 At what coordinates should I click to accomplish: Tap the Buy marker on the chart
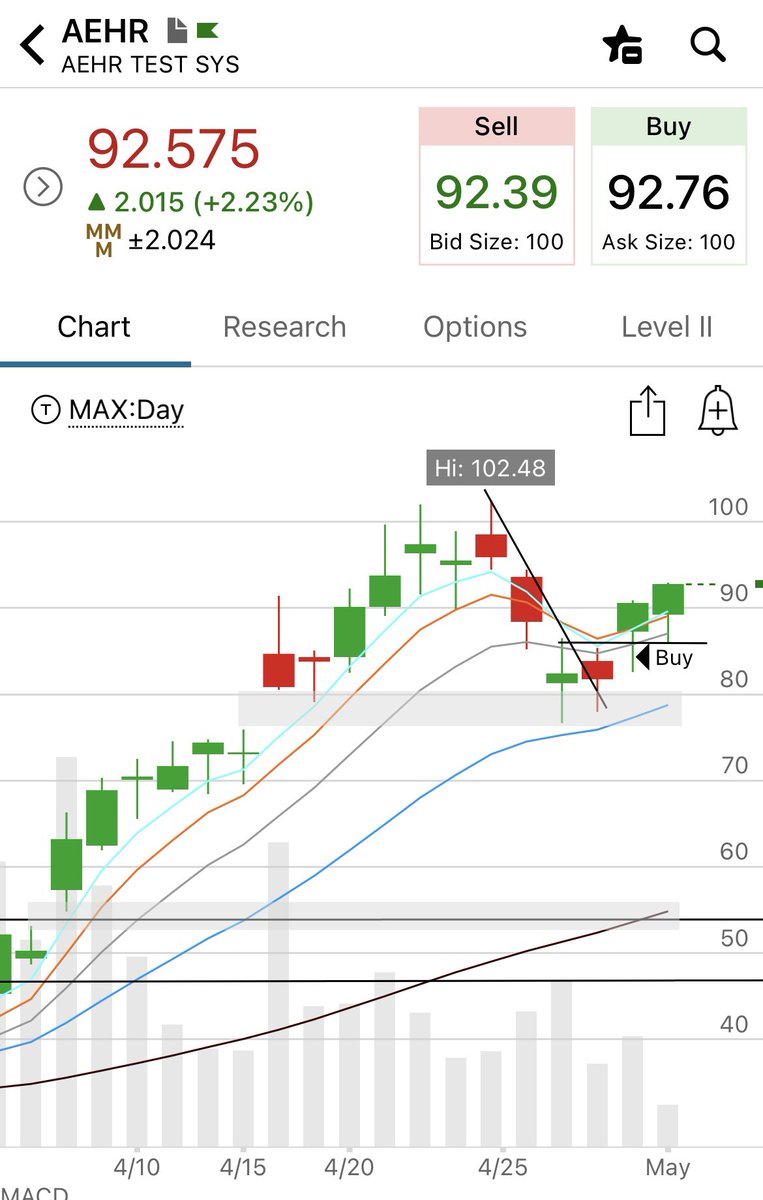tap(666, 657)
